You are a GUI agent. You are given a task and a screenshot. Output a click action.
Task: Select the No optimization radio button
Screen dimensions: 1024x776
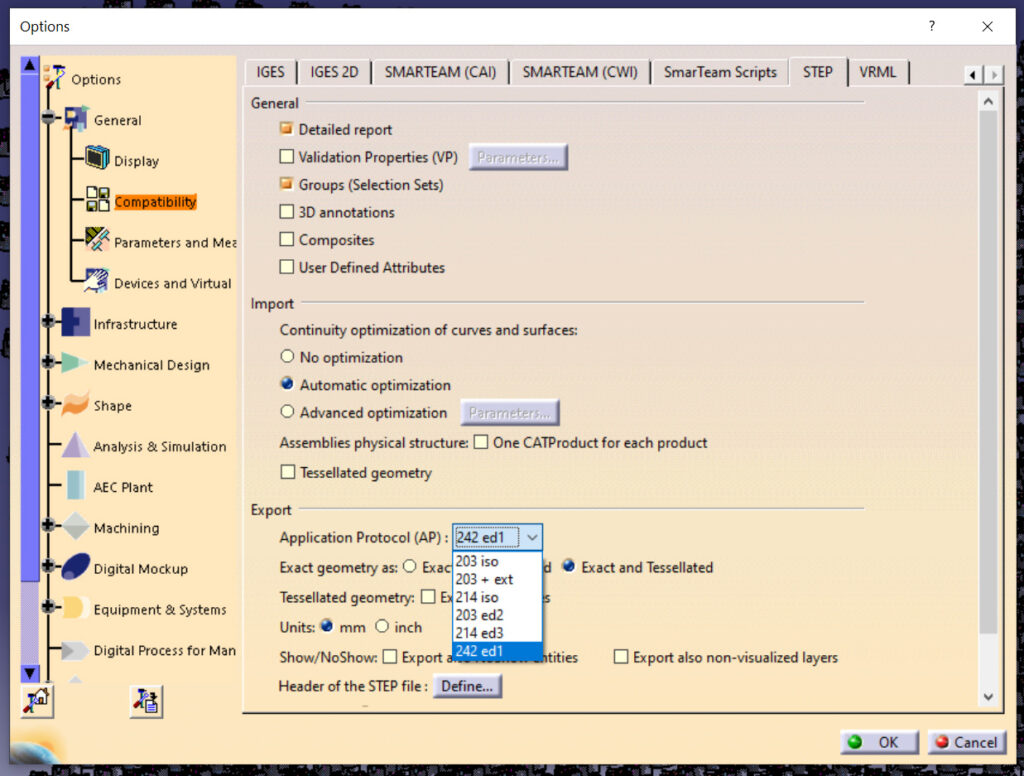(286, 357)
